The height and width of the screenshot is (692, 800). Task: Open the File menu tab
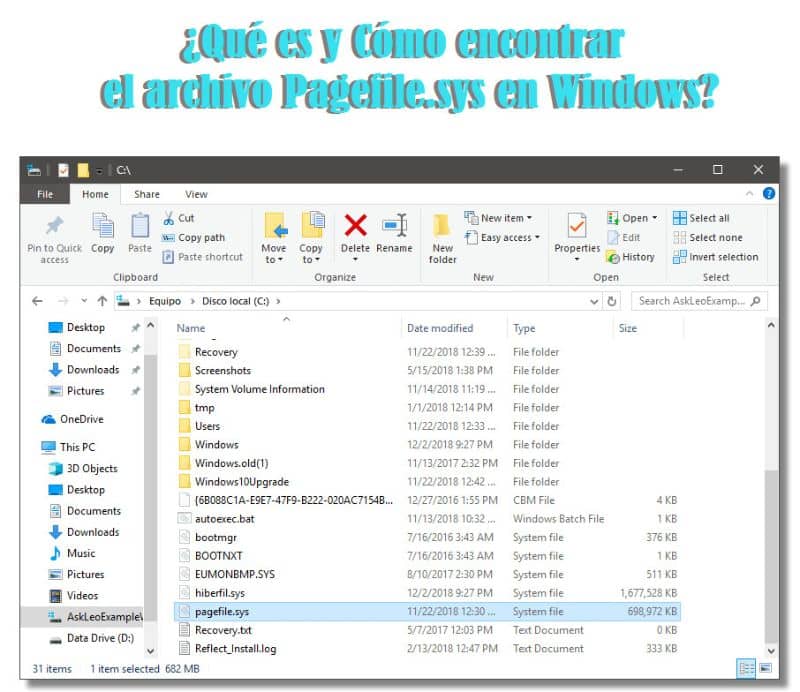point(45,194)
